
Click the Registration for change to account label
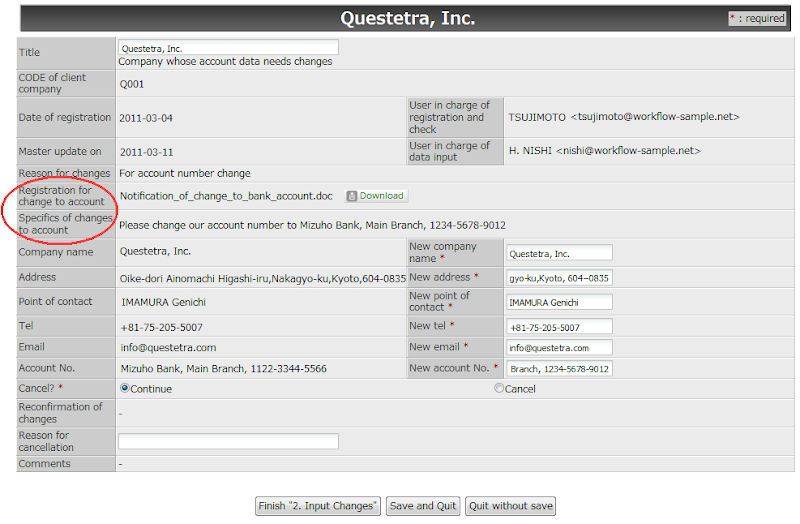tap(61, 196)
